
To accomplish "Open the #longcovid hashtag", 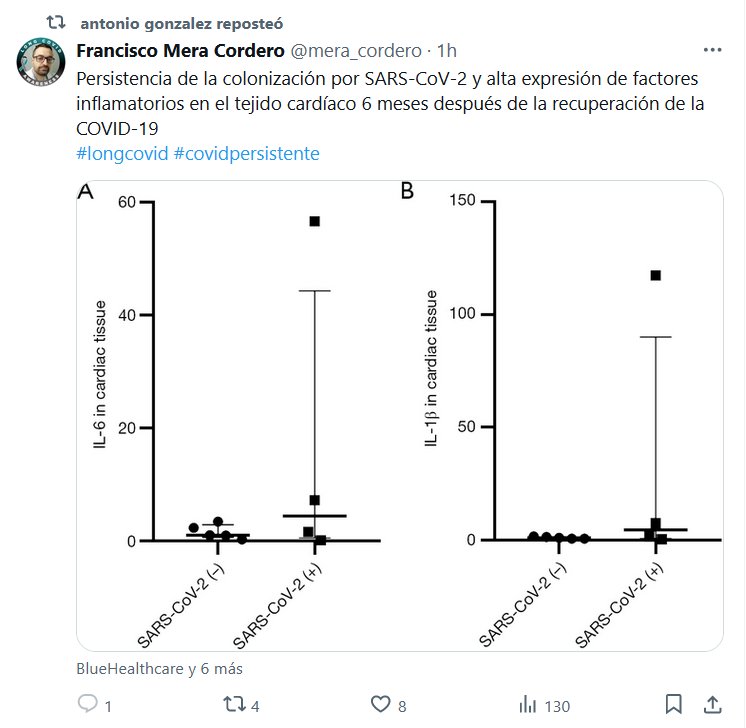I will (x=114, y=154).
